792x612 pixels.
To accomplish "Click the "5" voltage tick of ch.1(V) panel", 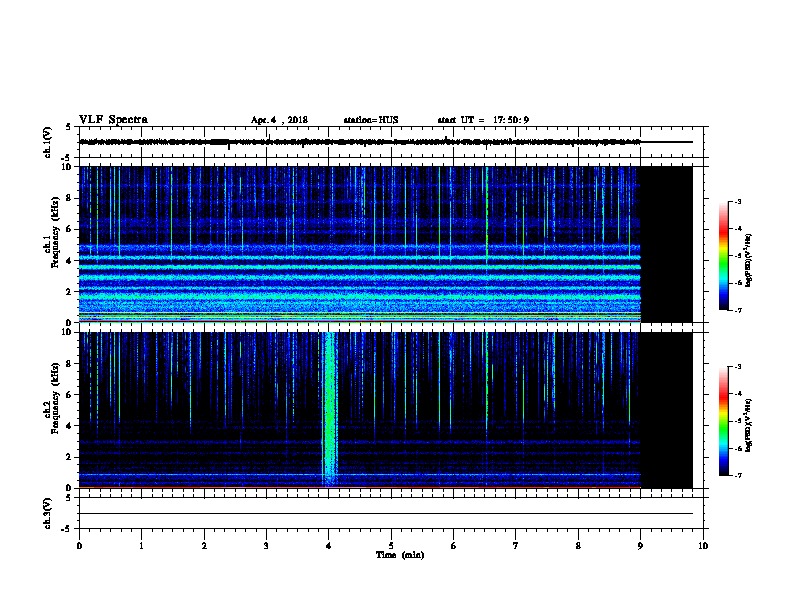I will pos(69,127).
